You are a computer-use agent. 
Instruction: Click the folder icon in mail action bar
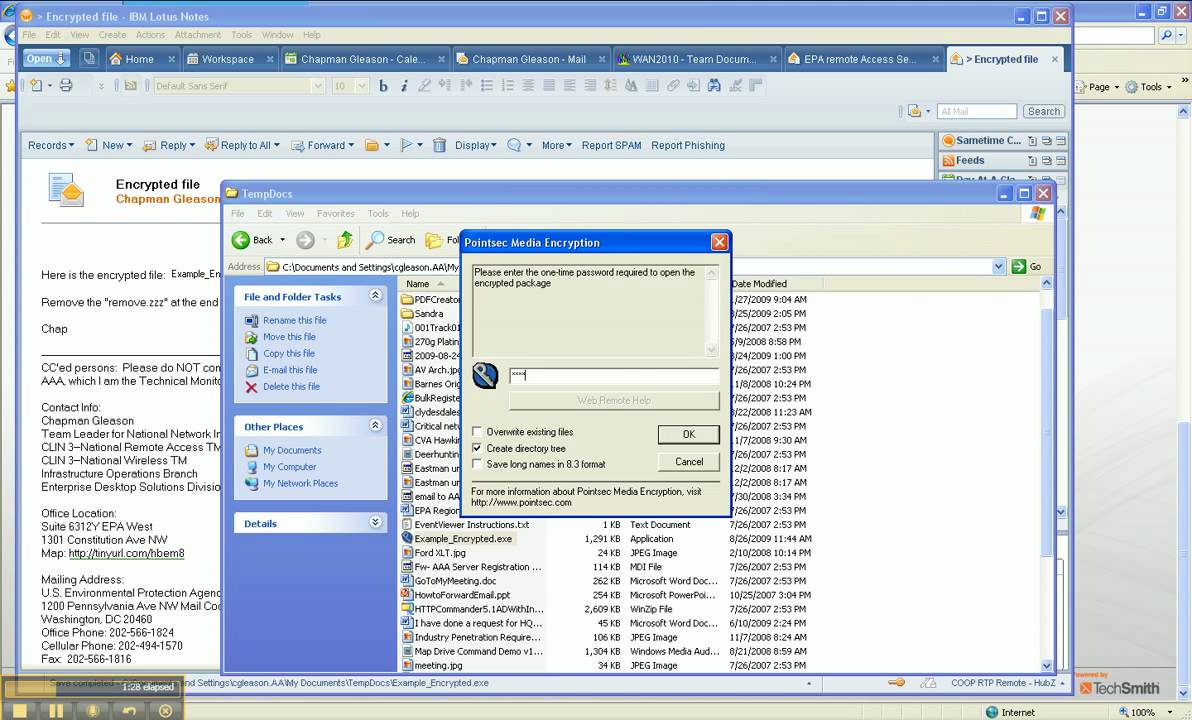tap(372, 145)
